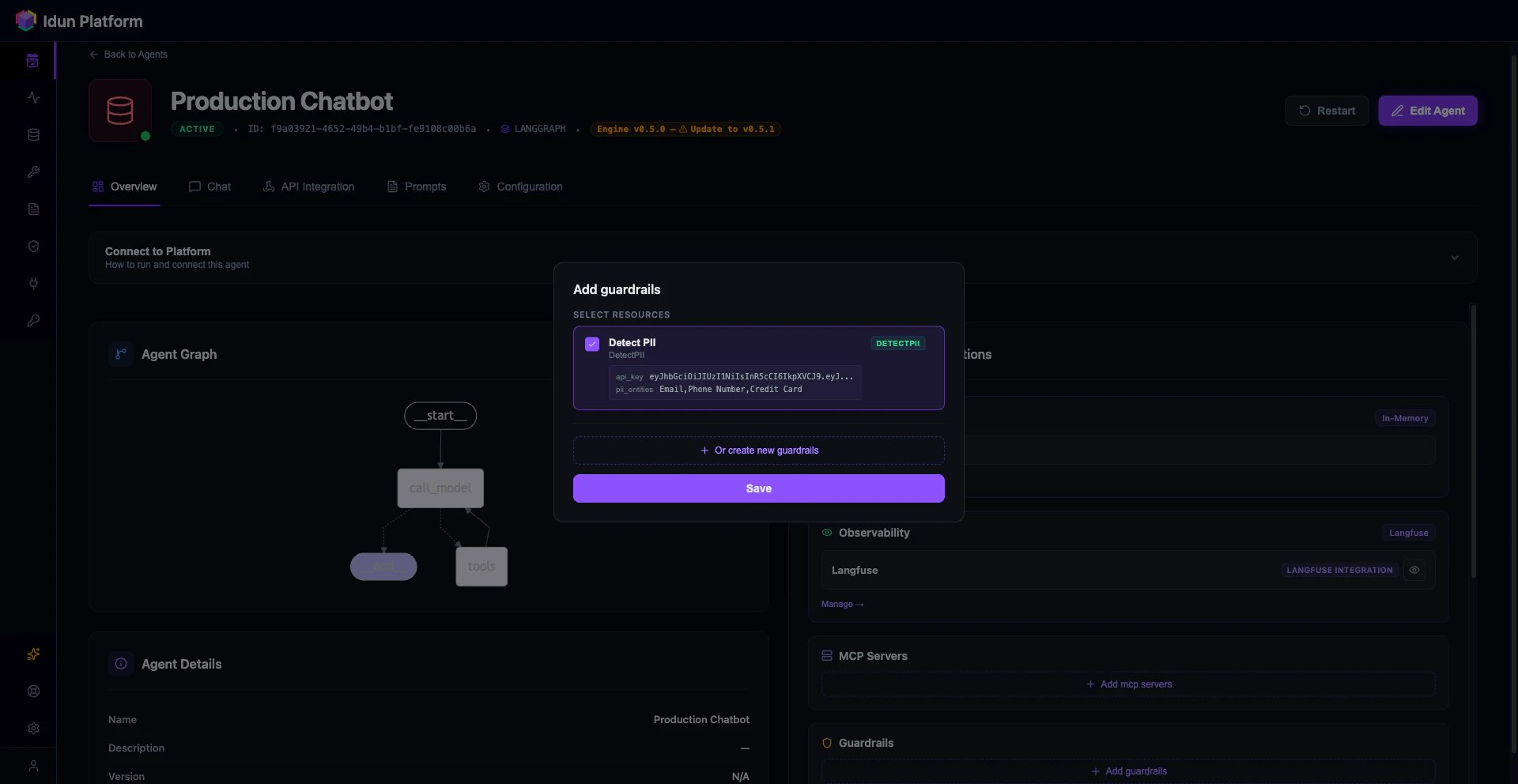Open the document page sidebar icon
1518x784 pixels.
click(x=33, y=209)
